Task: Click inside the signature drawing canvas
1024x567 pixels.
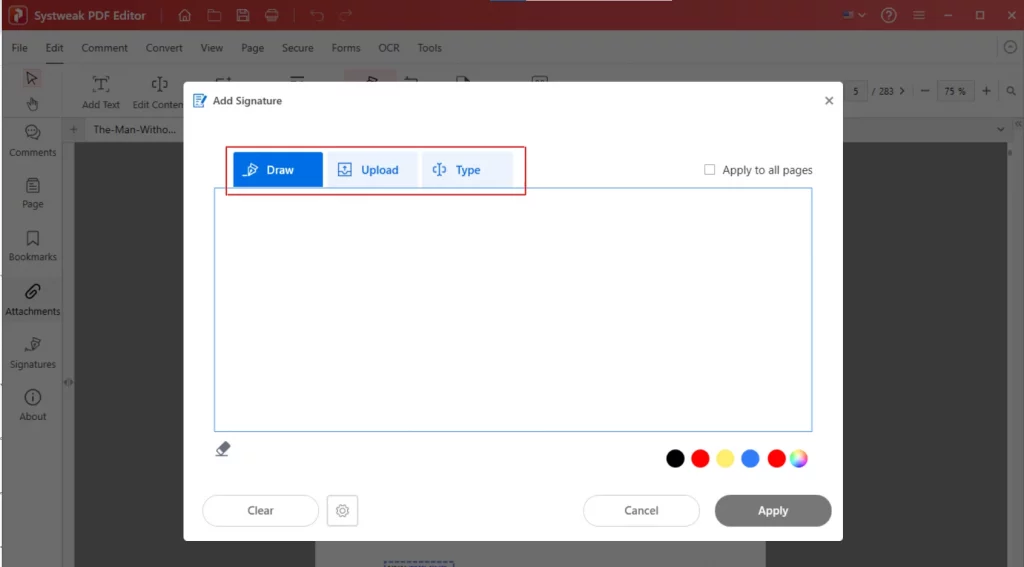Action: point(512,310)
